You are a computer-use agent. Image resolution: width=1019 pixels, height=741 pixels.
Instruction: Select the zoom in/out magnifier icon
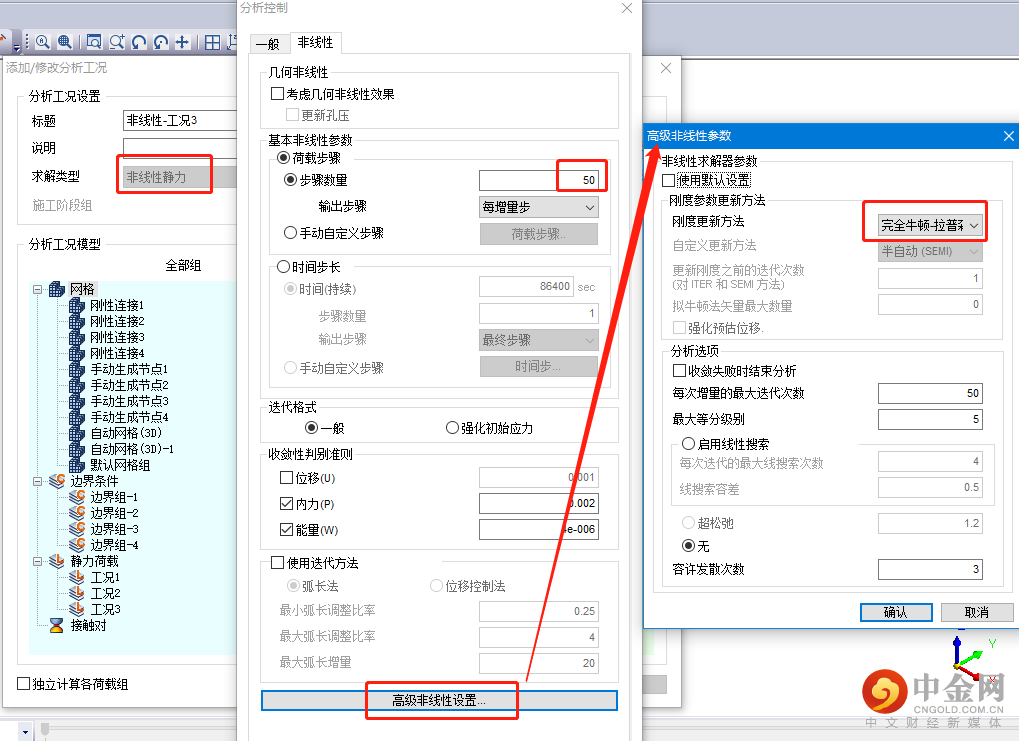pos(116,42)
